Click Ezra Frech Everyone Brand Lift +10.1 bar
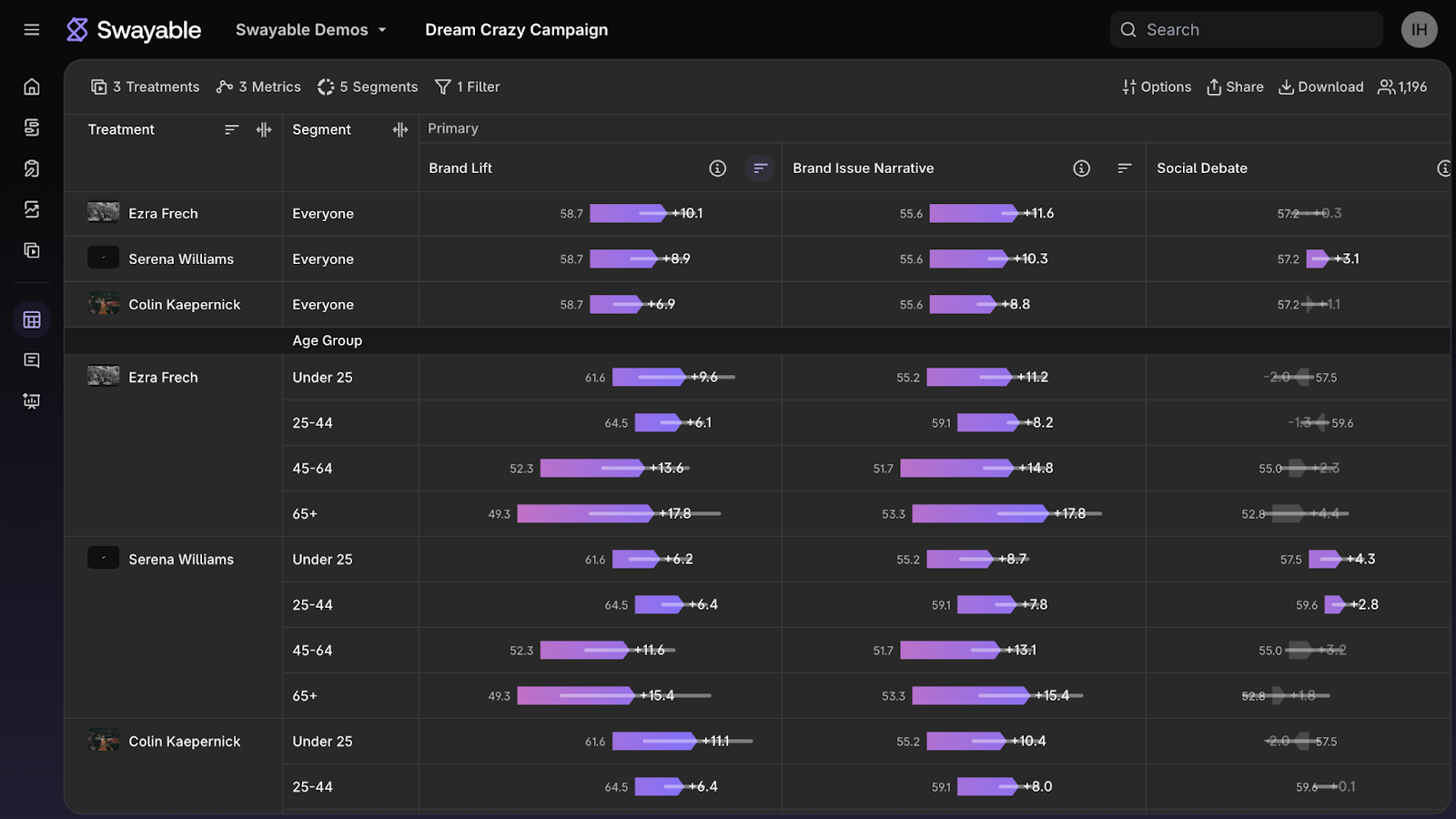This screenshot has width=1456, height=819. 630,214
